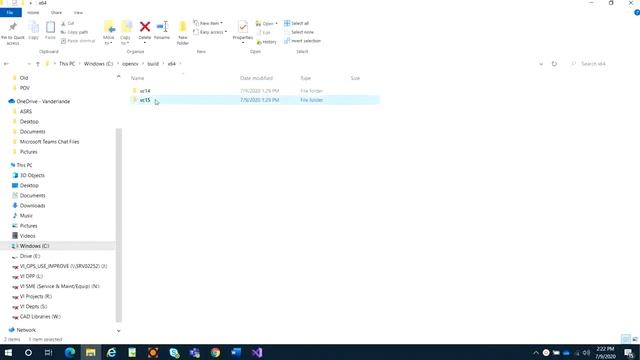Open ASRS folder in navigation pane
Image resolution: width=640 pixels, height=360 pixels.
(26, 111)
